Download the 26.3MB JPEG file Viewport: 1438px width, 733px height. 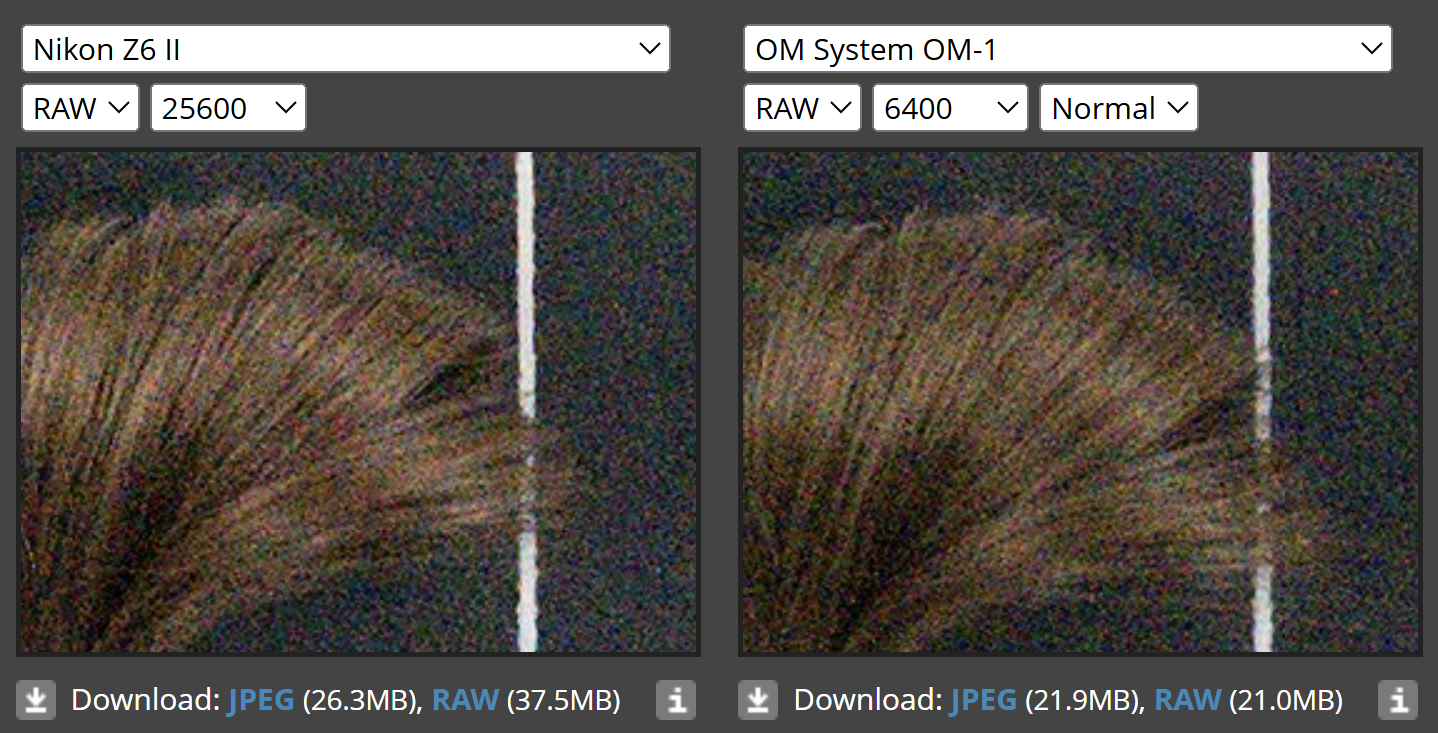coord(261,701)
